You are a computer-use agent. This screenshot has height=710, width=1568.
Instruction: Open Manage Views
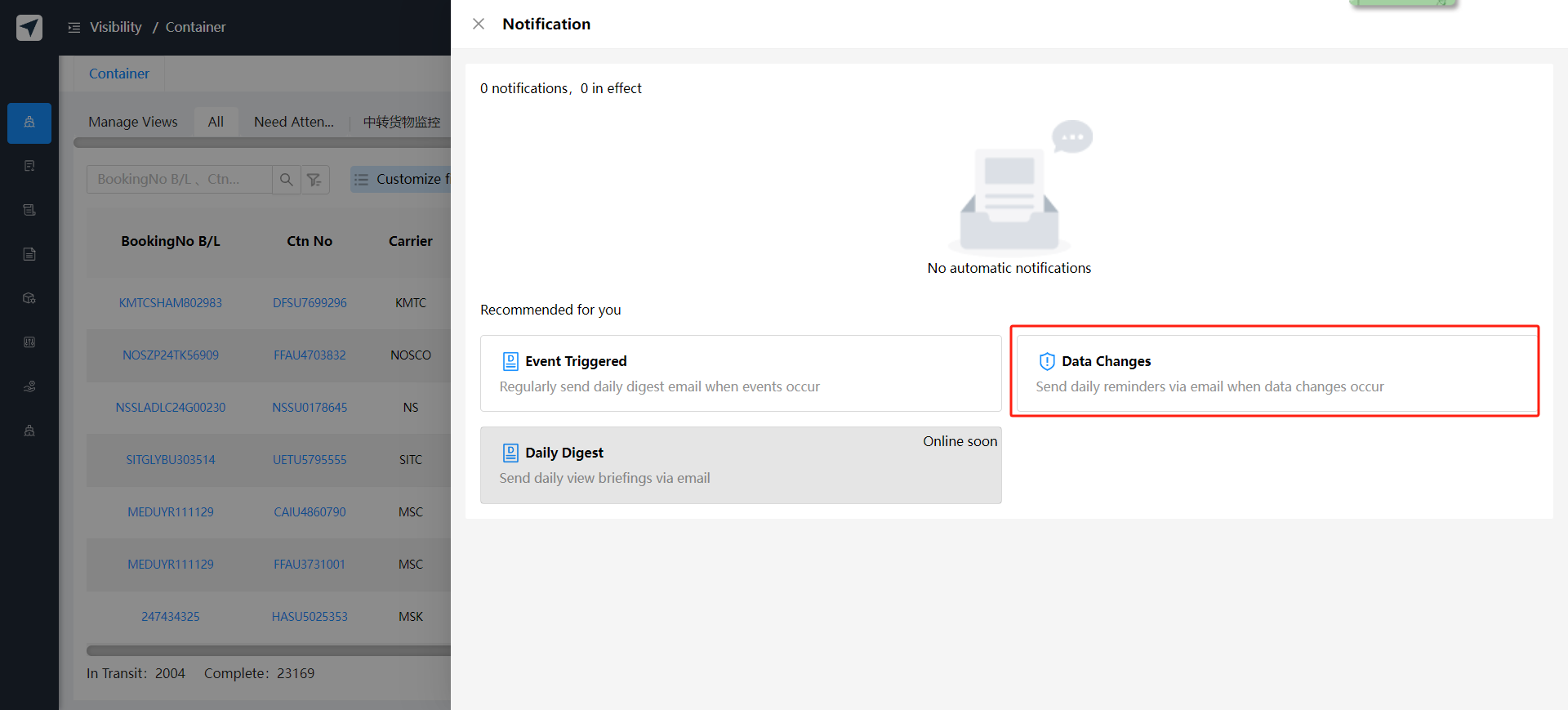[x=133, y=122]
